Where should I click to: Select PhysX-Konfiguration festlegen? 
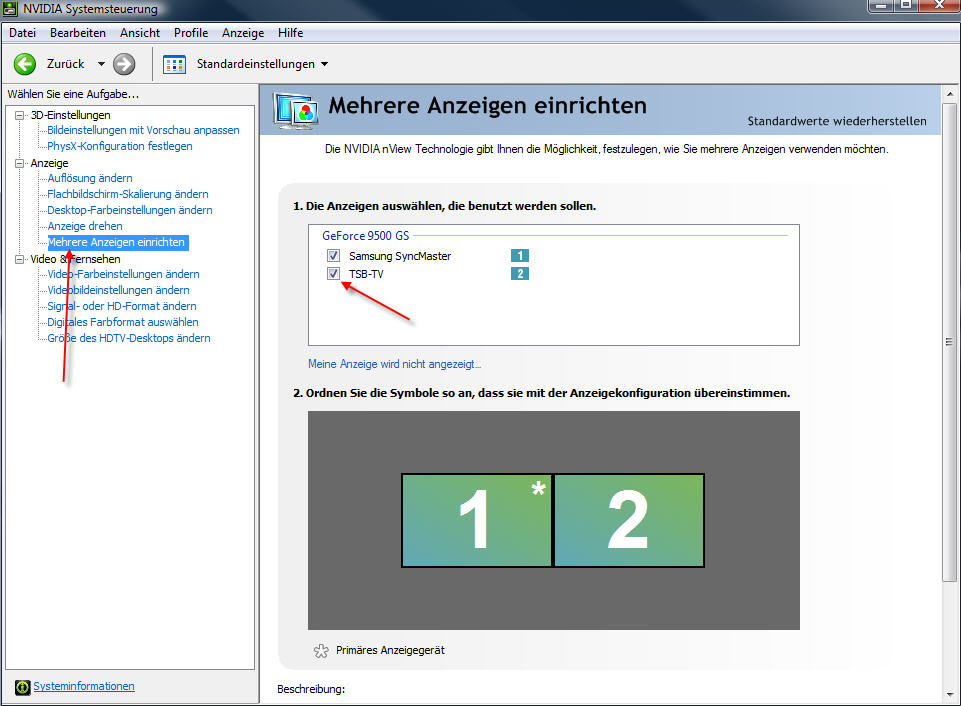[x=120, y=146]
